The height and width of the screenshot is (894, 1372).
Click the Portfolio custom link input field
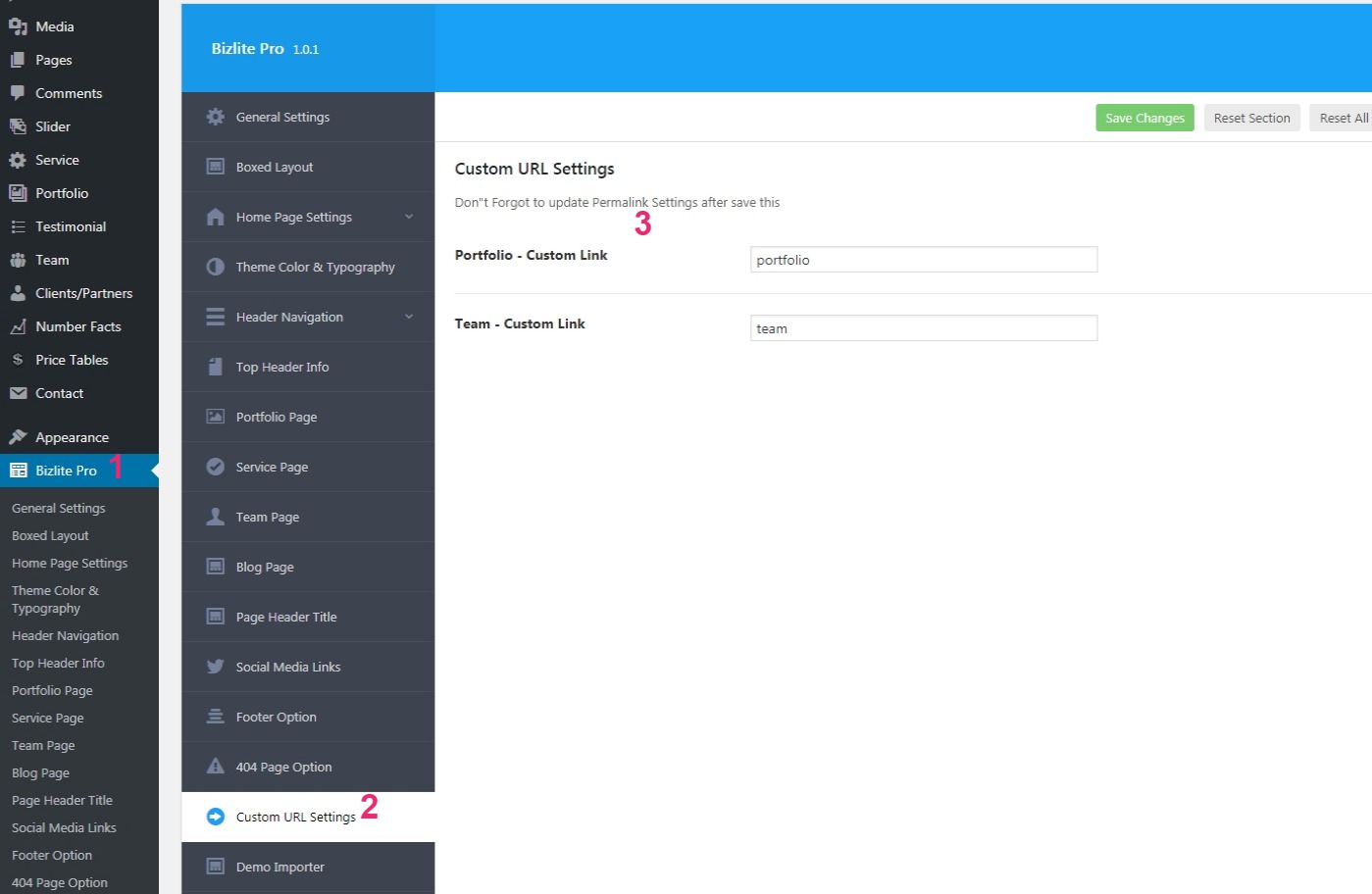coord(924,259)
